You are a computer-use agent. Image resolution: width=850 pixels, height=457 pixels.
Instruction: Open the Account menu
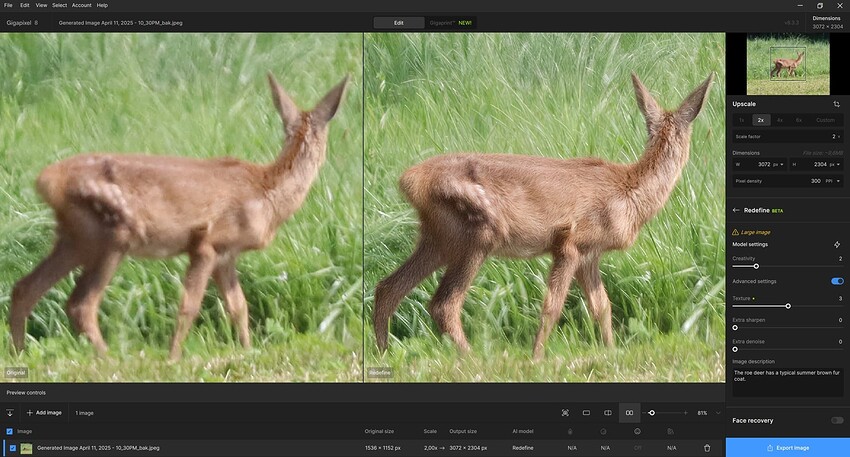click(x=80, y=5)
